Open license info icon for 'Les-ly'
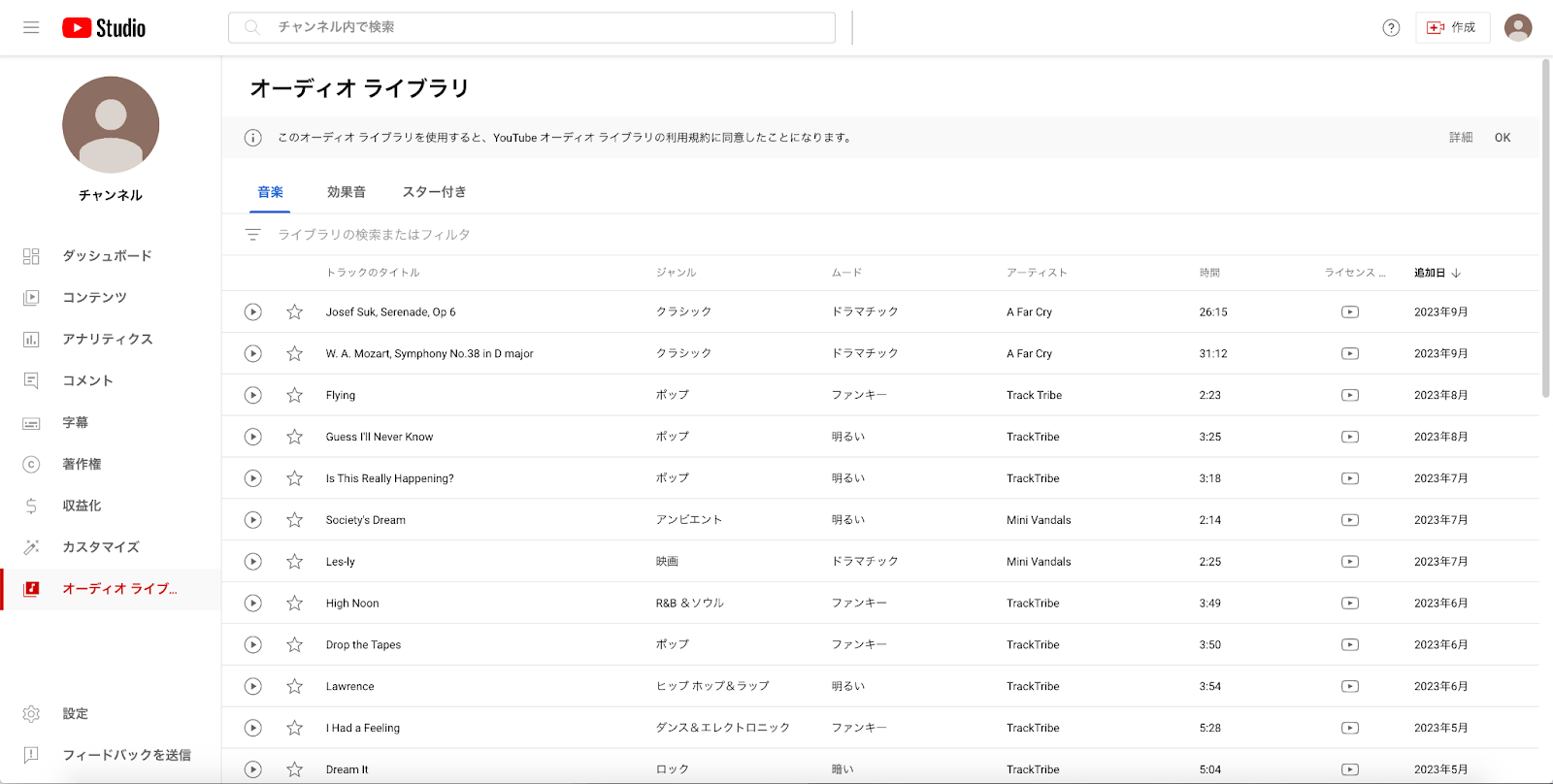 [1349, 562]
